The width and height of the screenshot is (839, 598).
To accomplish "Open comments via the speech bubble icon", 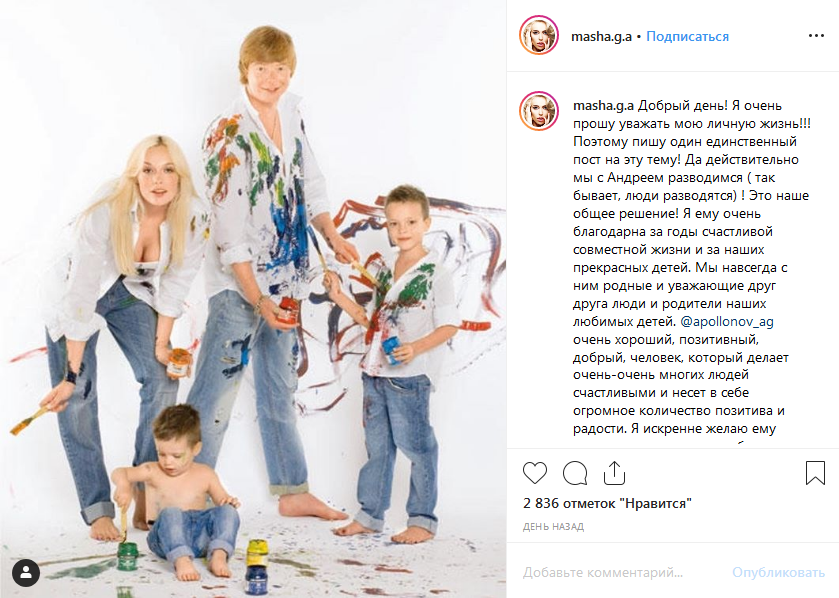I will 575,473.
